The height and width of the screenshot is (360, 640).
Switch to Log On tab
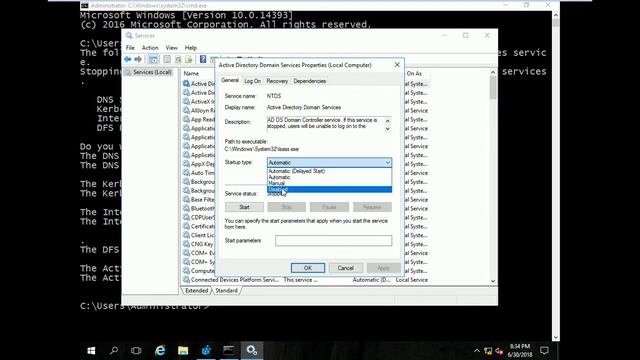coord(252,81)
